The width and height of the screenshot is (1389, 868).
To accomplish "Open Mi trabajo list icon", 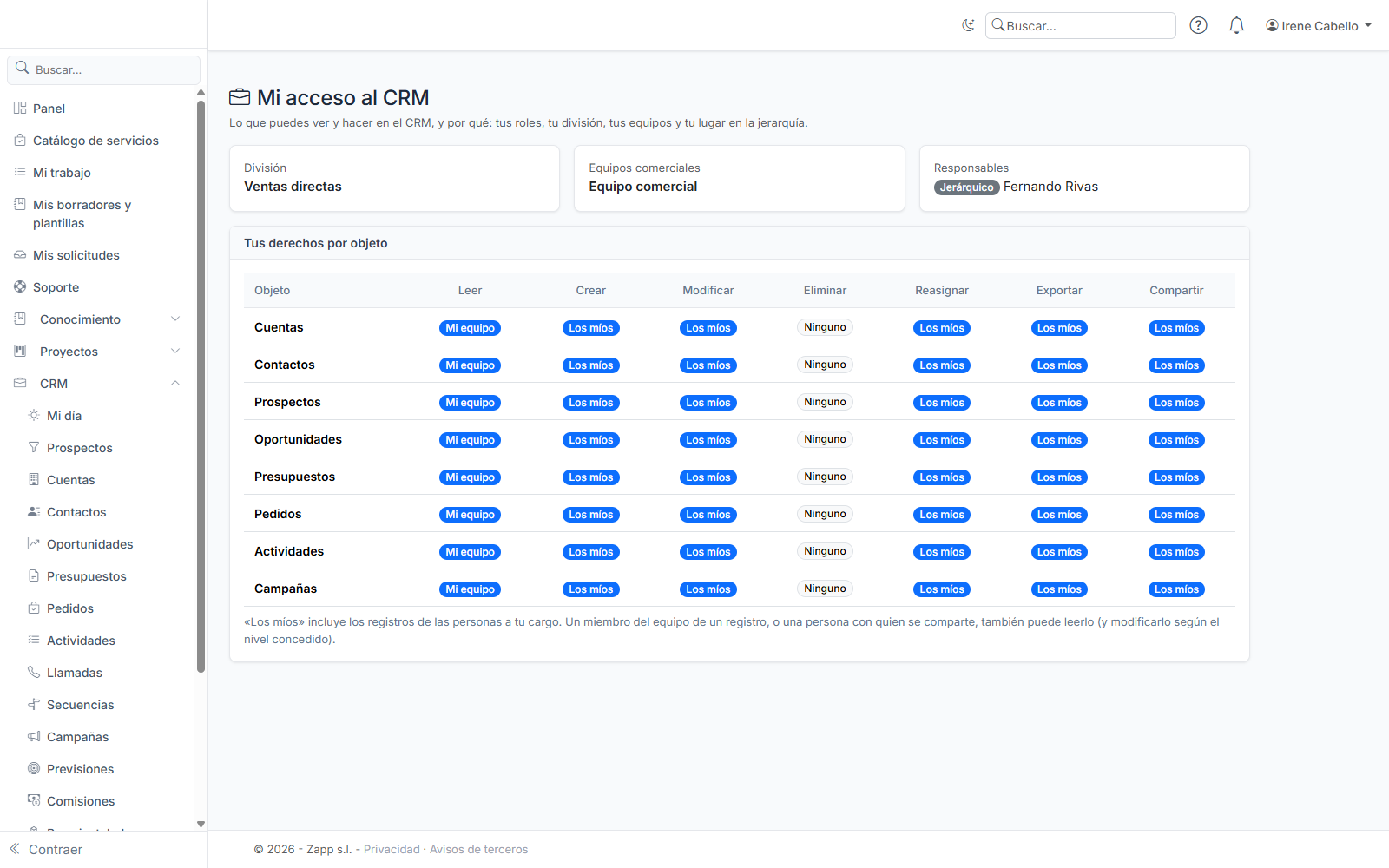I will 20,173.
